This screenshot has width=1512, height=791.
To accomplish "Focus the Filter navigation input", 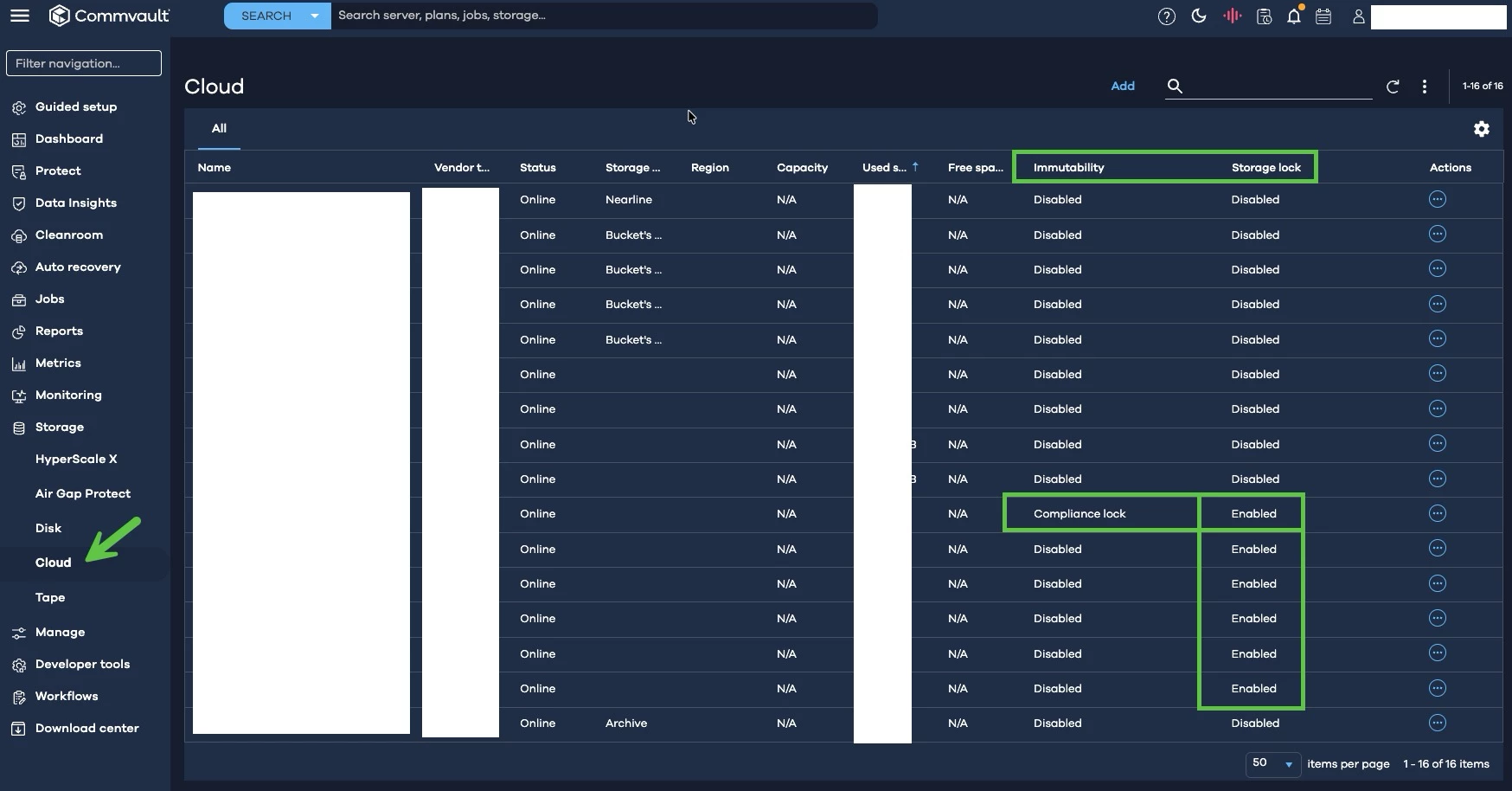I will [x=84, y=63].
